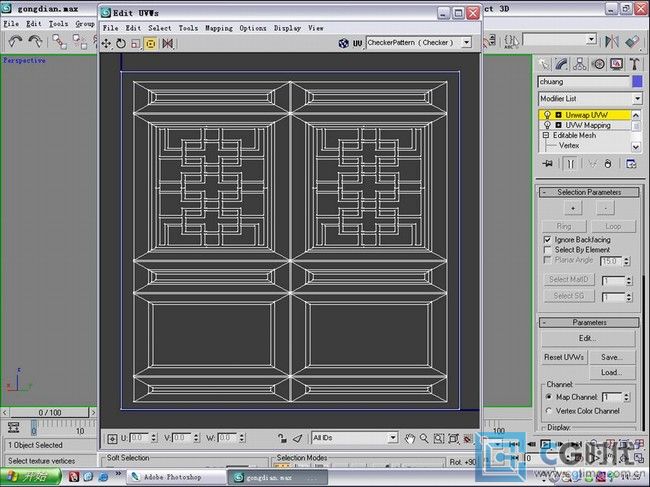Click Remove Modifier trash icon in stack
The width and height of the screenshot is (650, 487).
(608, 164)
